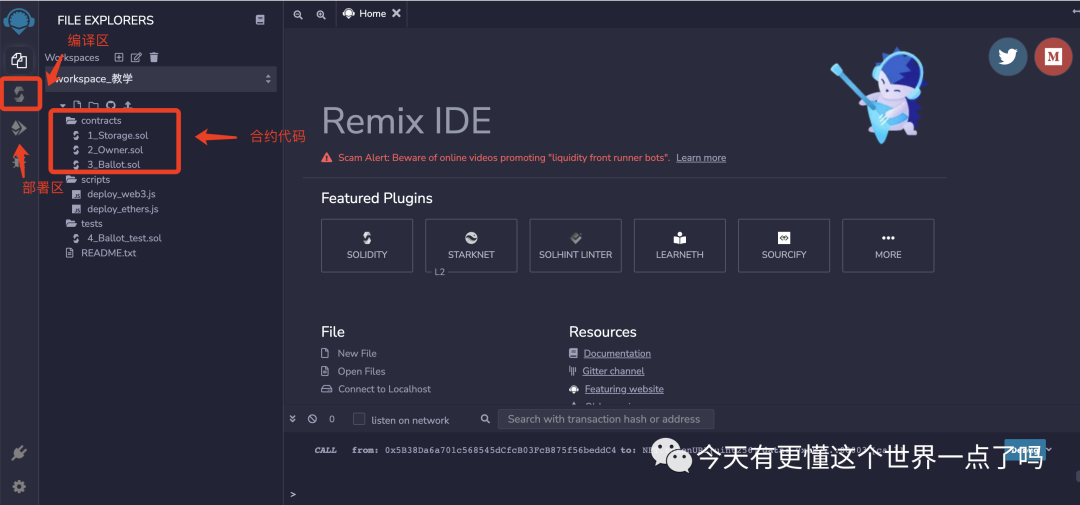Zoom out the editor with magnifier minus
This screenshot has width=1080, height=505.
(x=298, y=14)
